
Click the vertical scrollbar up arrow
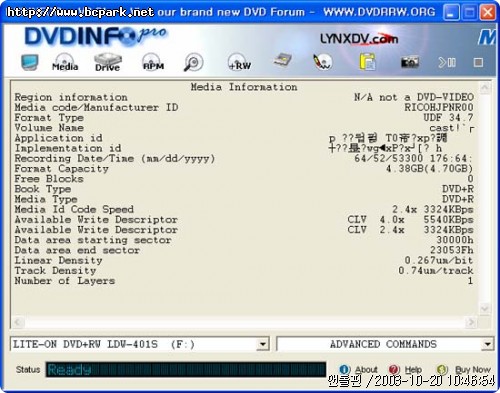485,88
